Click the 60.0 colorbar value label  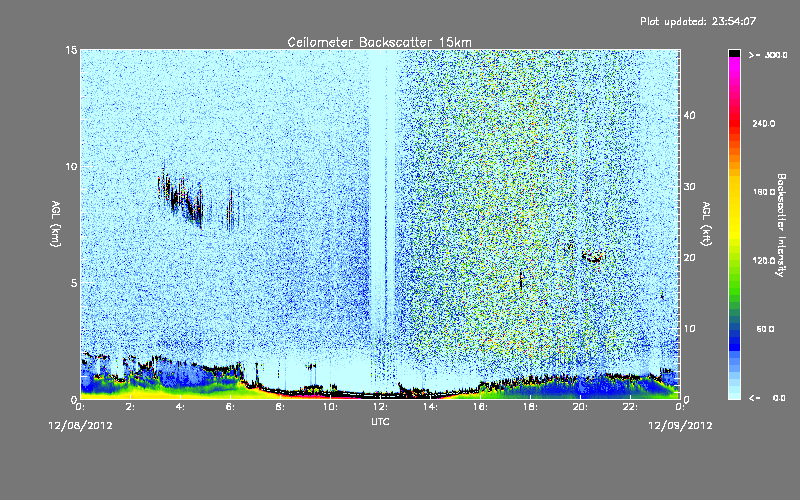tap(765, 329)
